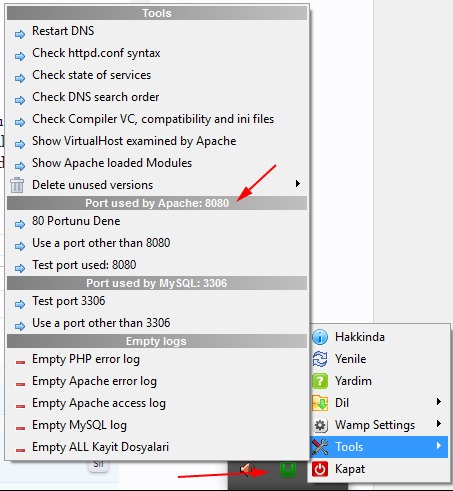Select the highlighted Tools entry

pyautogui.click(x=379, y=447)
